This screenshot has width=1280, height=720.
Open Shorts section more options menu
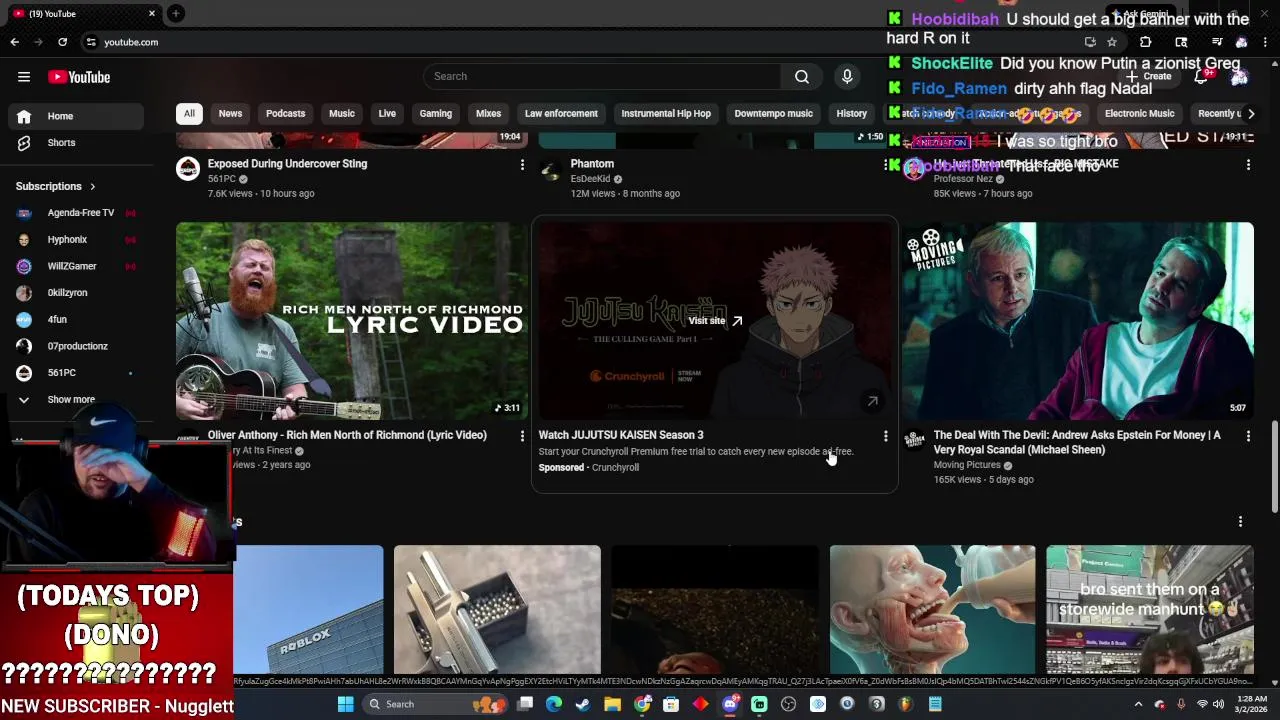pyautogui.click(x=1240, y=522)
